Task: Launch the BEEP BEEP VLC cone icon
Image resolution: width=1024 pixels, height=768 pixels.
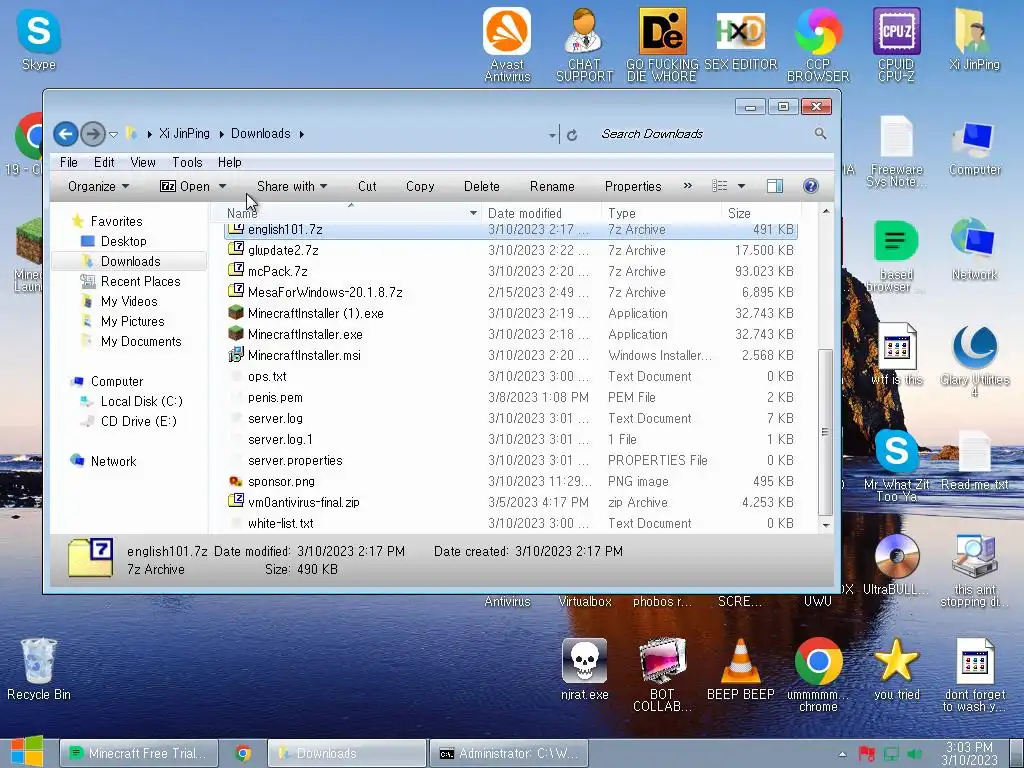Action: tap(740, 669)
